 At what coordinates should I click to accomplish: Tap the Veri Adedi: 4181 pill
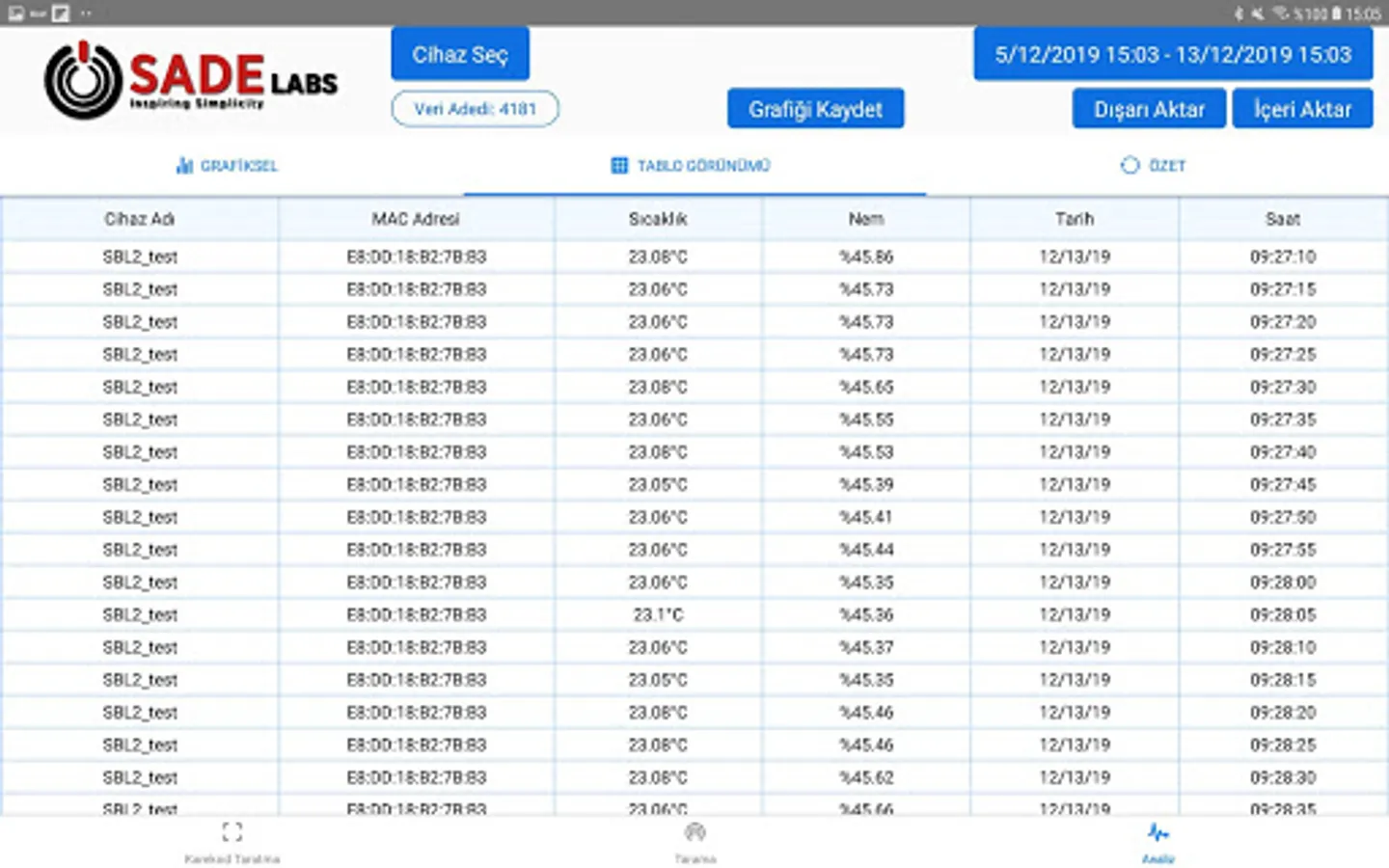[x=475, y=109]
